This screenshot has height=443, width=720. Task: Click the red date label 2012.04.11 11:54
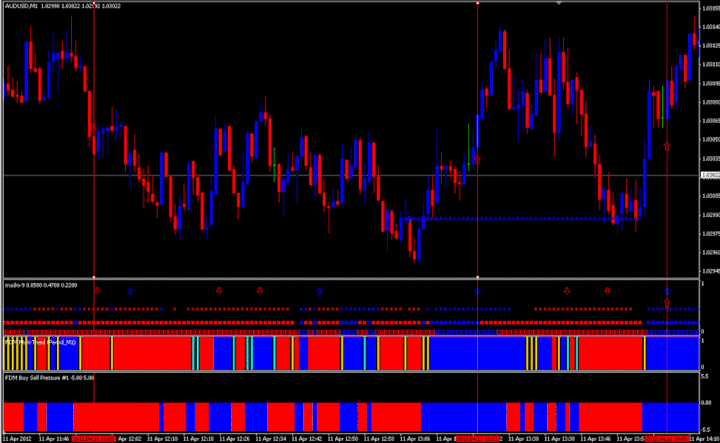coord(94,439)
